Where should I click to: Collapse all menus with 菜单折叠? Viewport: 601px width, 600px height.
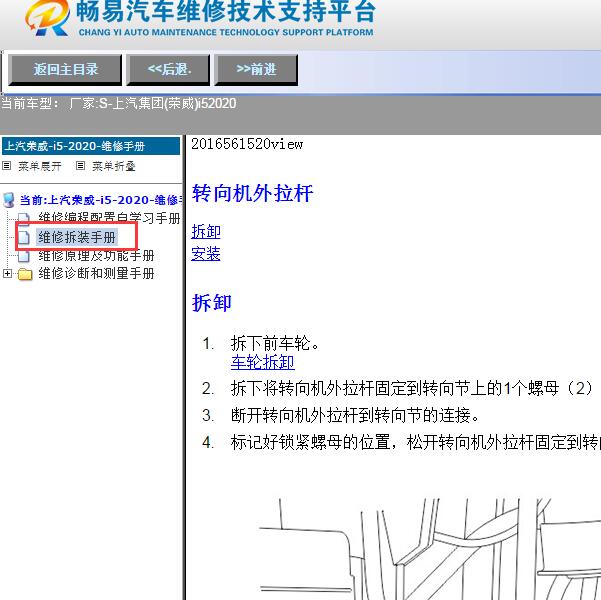(x=114, y=166)
